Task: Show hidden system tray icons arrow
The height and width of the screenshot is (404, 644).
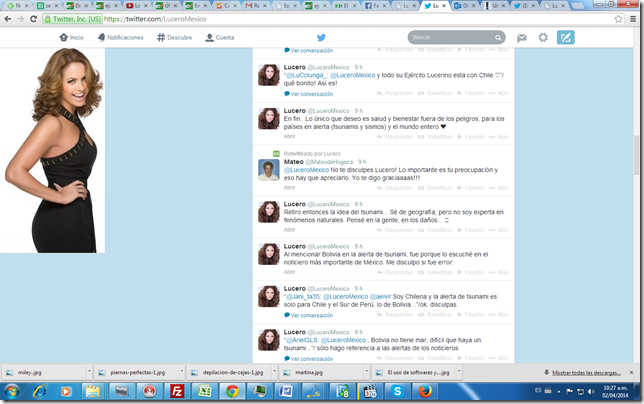Action: point(559,392)
